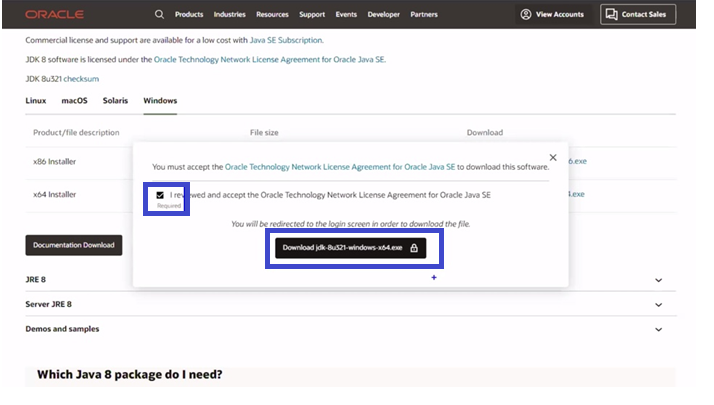Screen dimensions: 714x405
Task: Open the Developer menu
Action: [x=383, y=15]
